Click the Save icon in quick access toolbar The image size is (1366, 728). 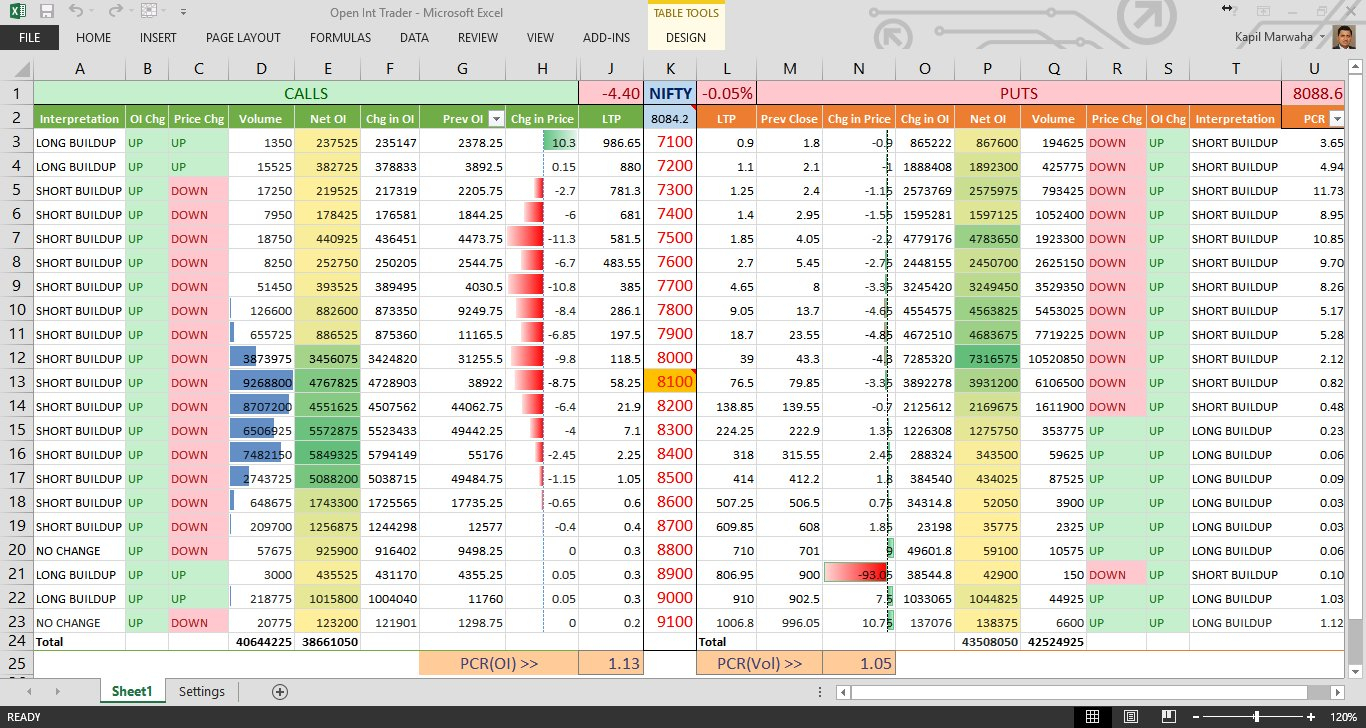click(x=47, y=12)
